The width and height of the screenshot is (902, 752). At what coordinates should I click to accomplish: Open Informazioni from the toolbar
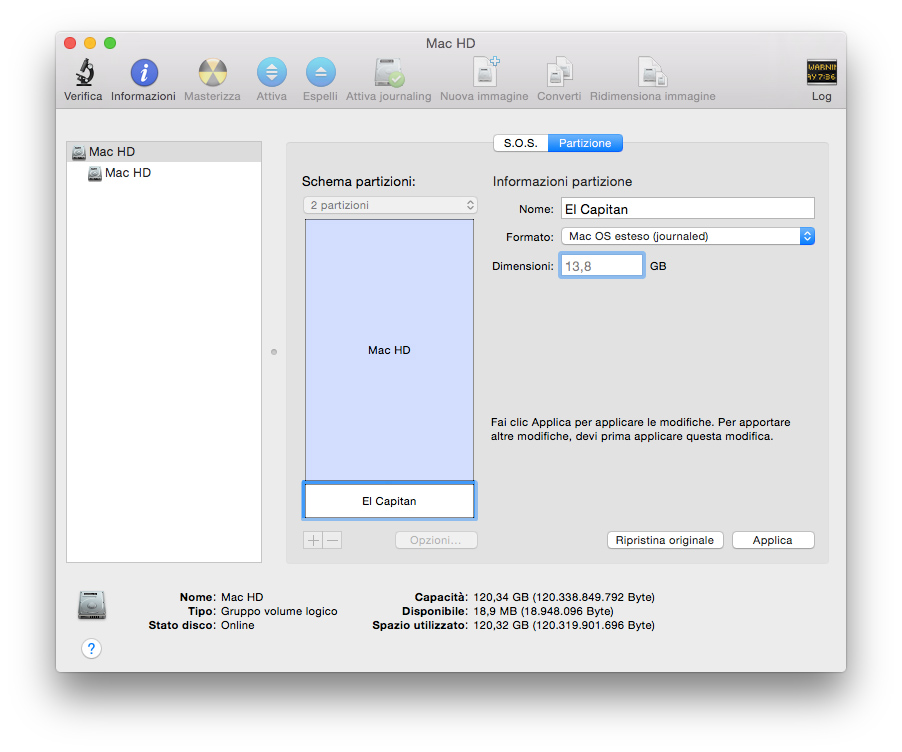coord(144,73)
